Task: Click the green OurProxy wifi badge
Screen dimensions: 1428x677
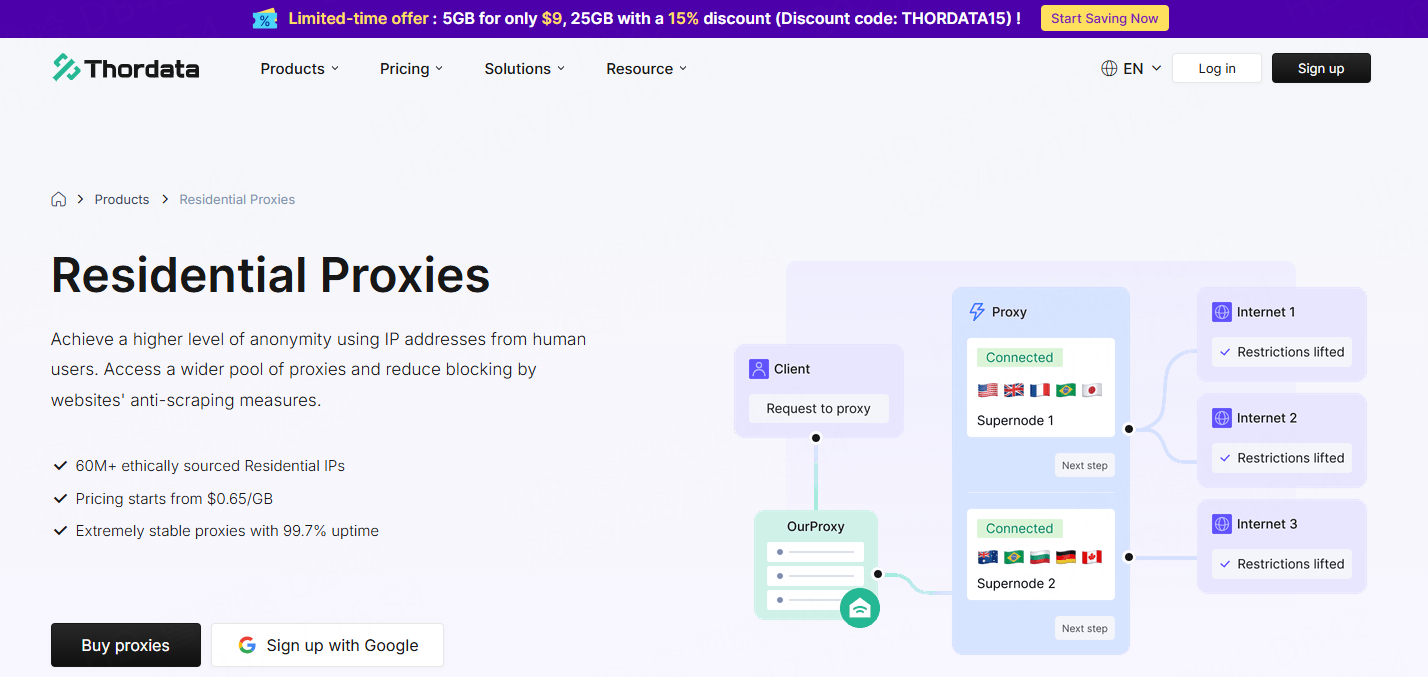Action: click(860, 608)
